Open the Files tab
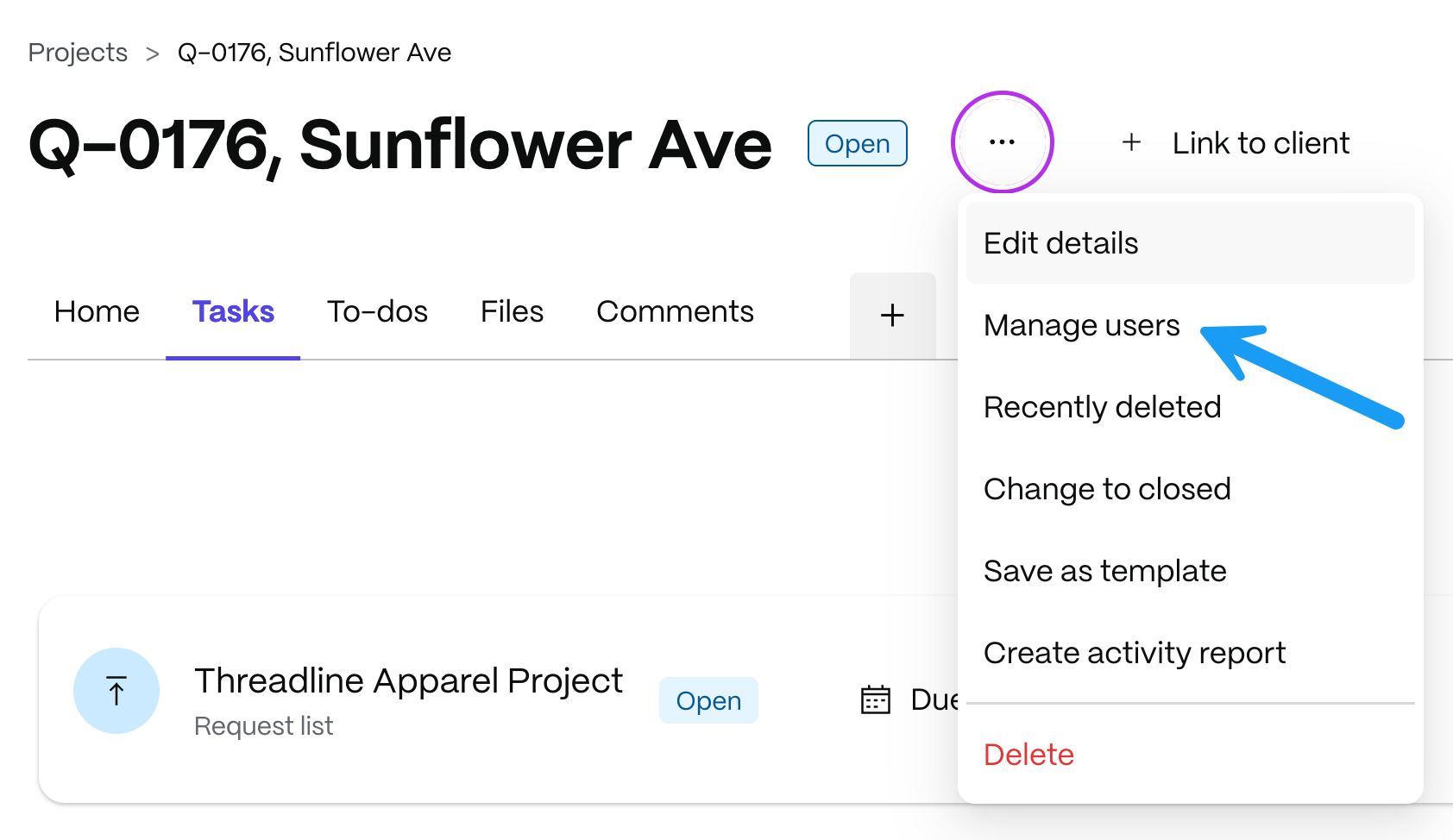Screen dimensions: 1453x840 (x=512, y=311)
